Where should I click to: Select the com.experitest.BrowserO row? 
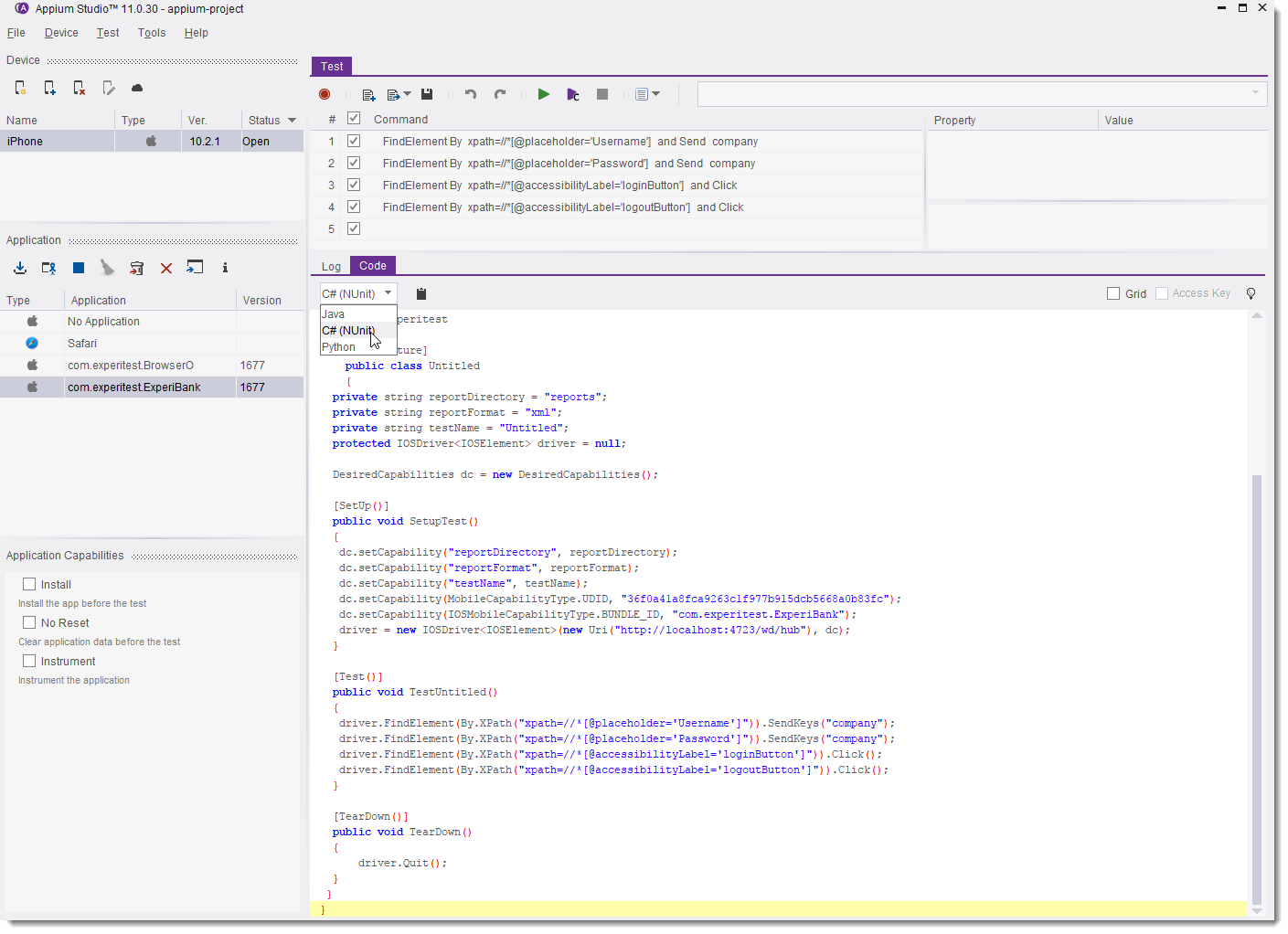pos(152,366)
